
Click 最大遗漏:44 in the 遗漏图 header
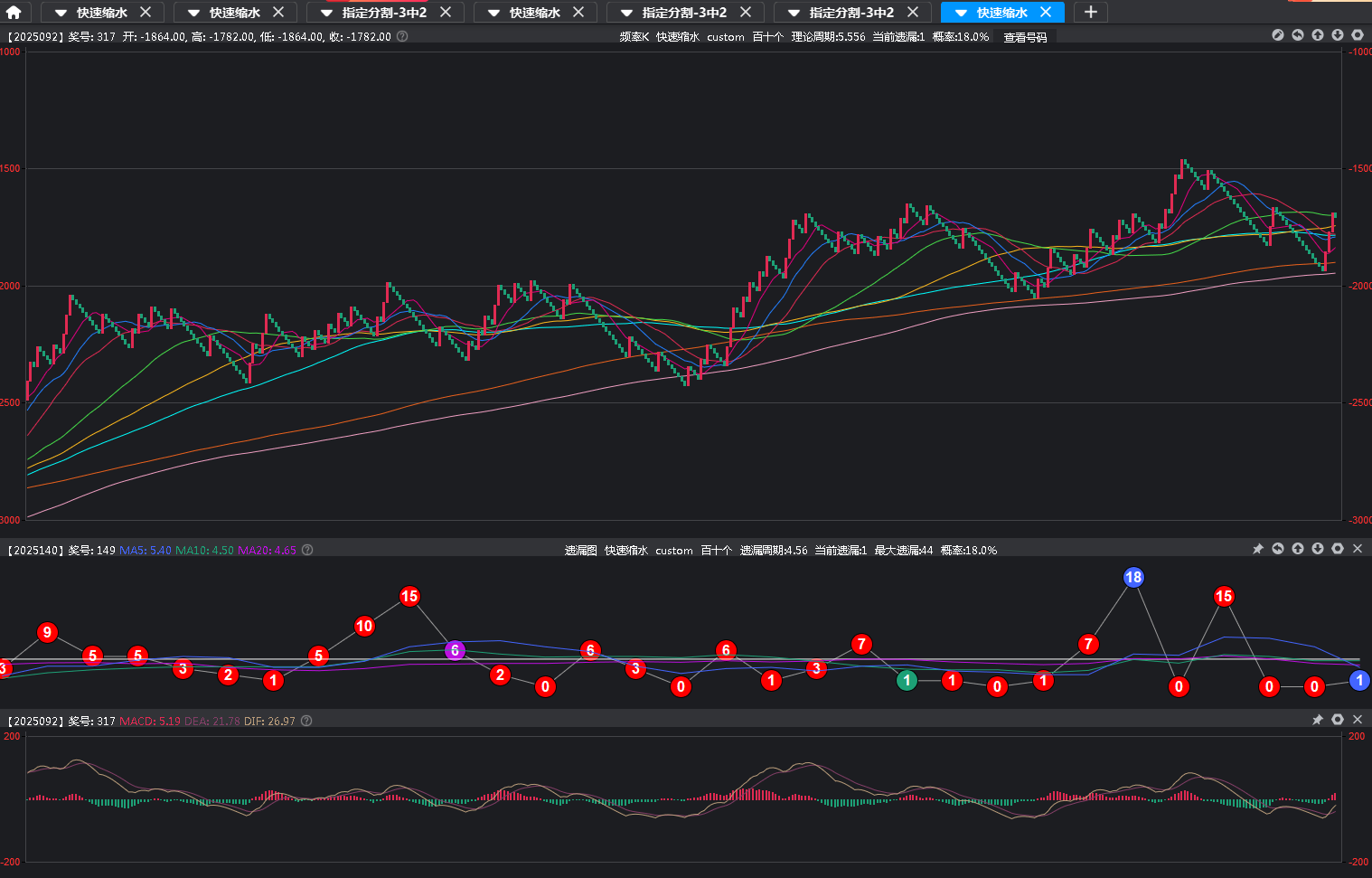click(x=904, y=550)
